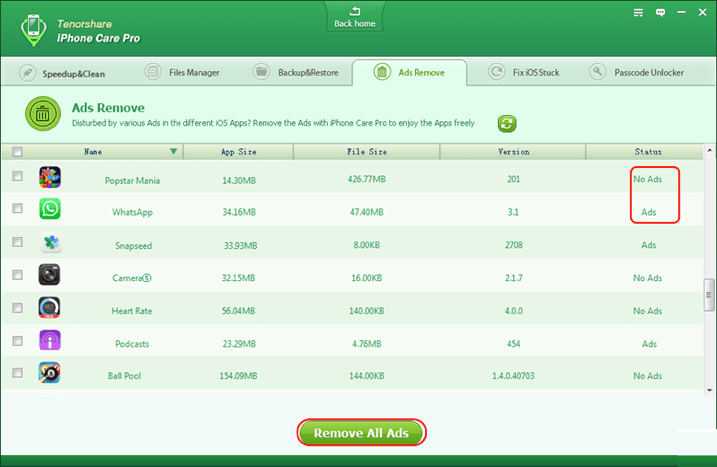Switch to the Speedup&Clean tab
Image resolution: width=717 pixels, height=467 pixels.
click(x=63, y=73)
